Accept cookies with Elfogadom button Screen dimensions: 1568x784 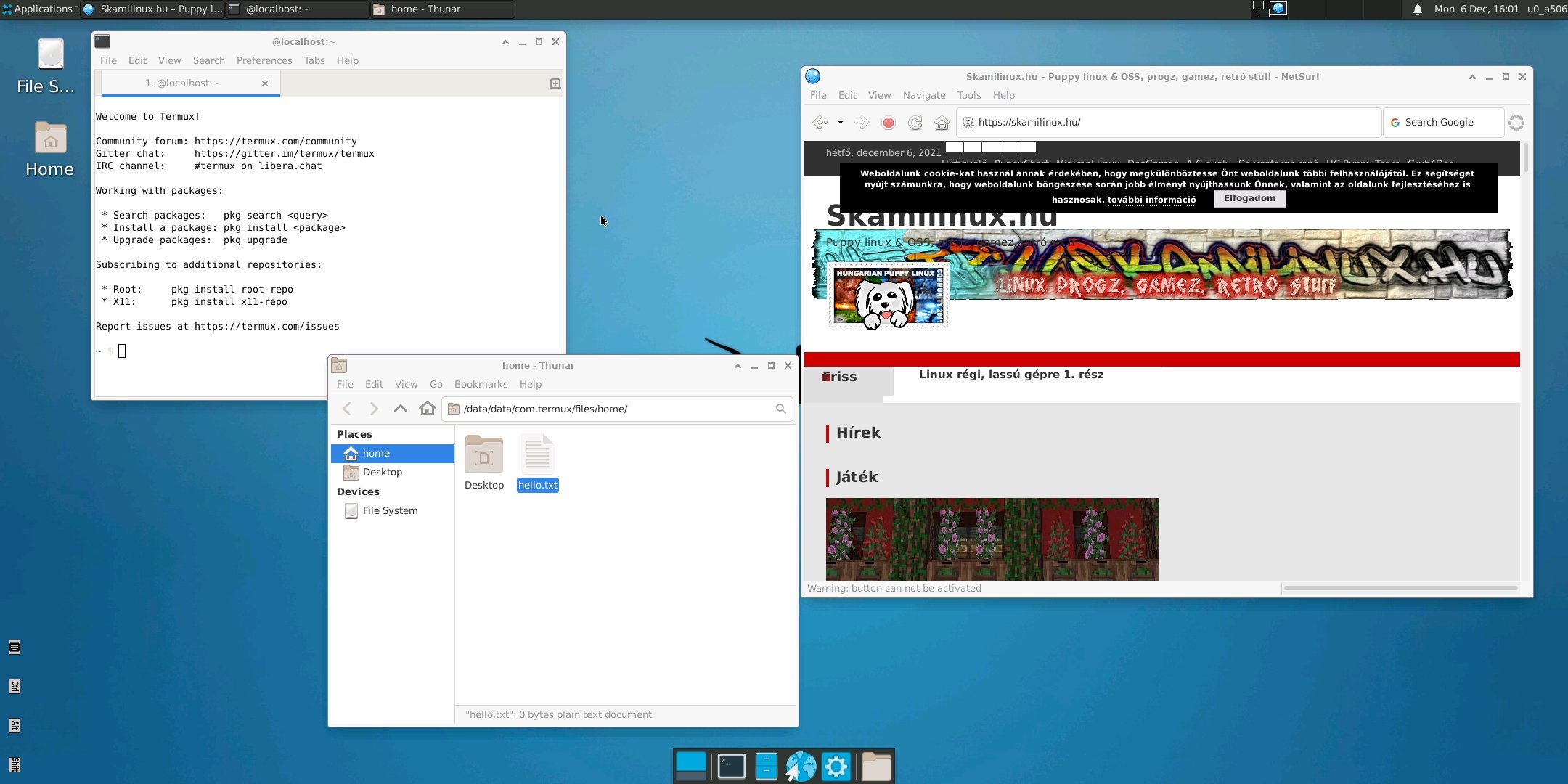point(1249,198)
